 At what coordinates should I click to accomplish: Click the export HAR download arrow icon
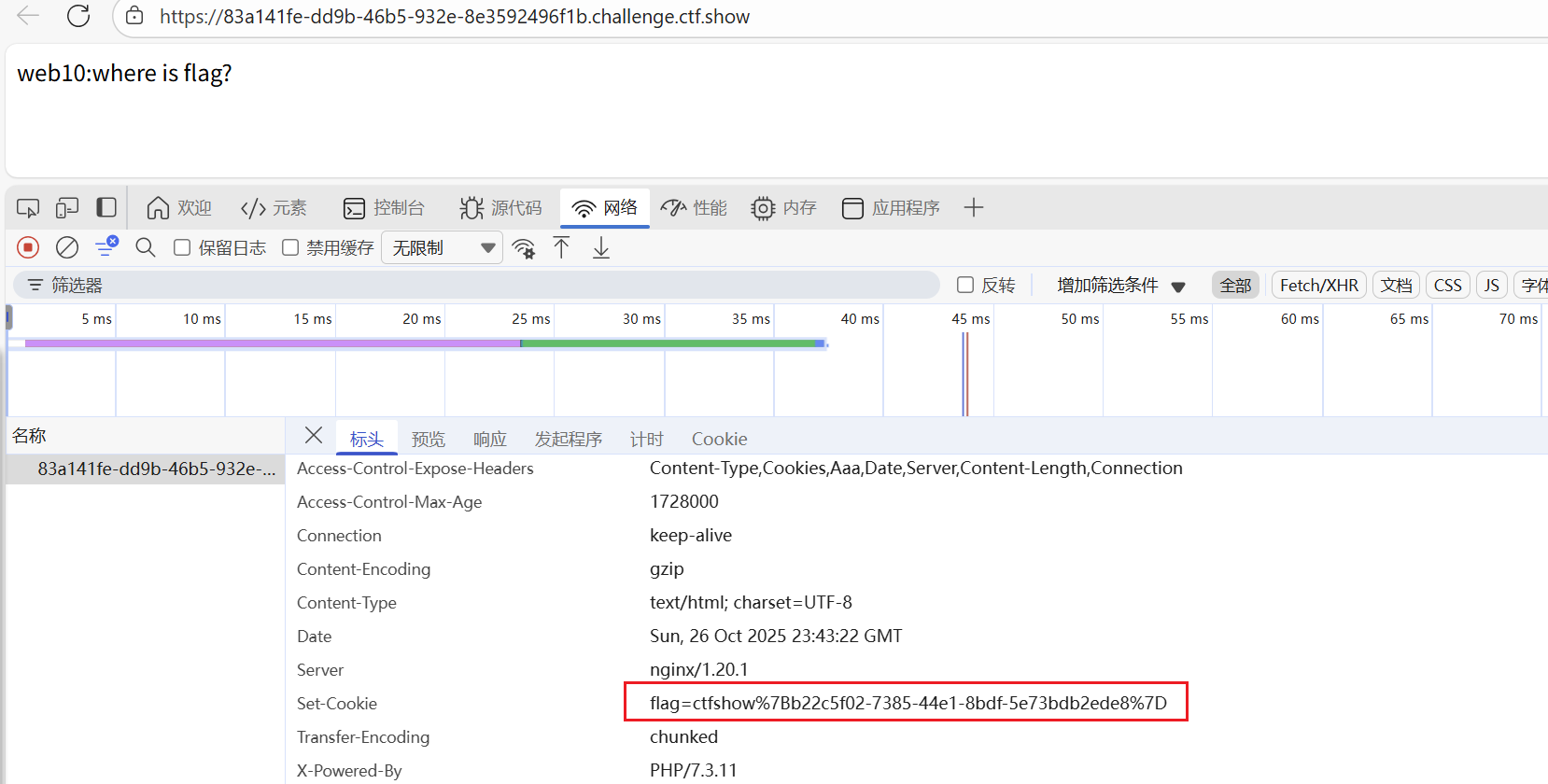click(x=601, y=247)
